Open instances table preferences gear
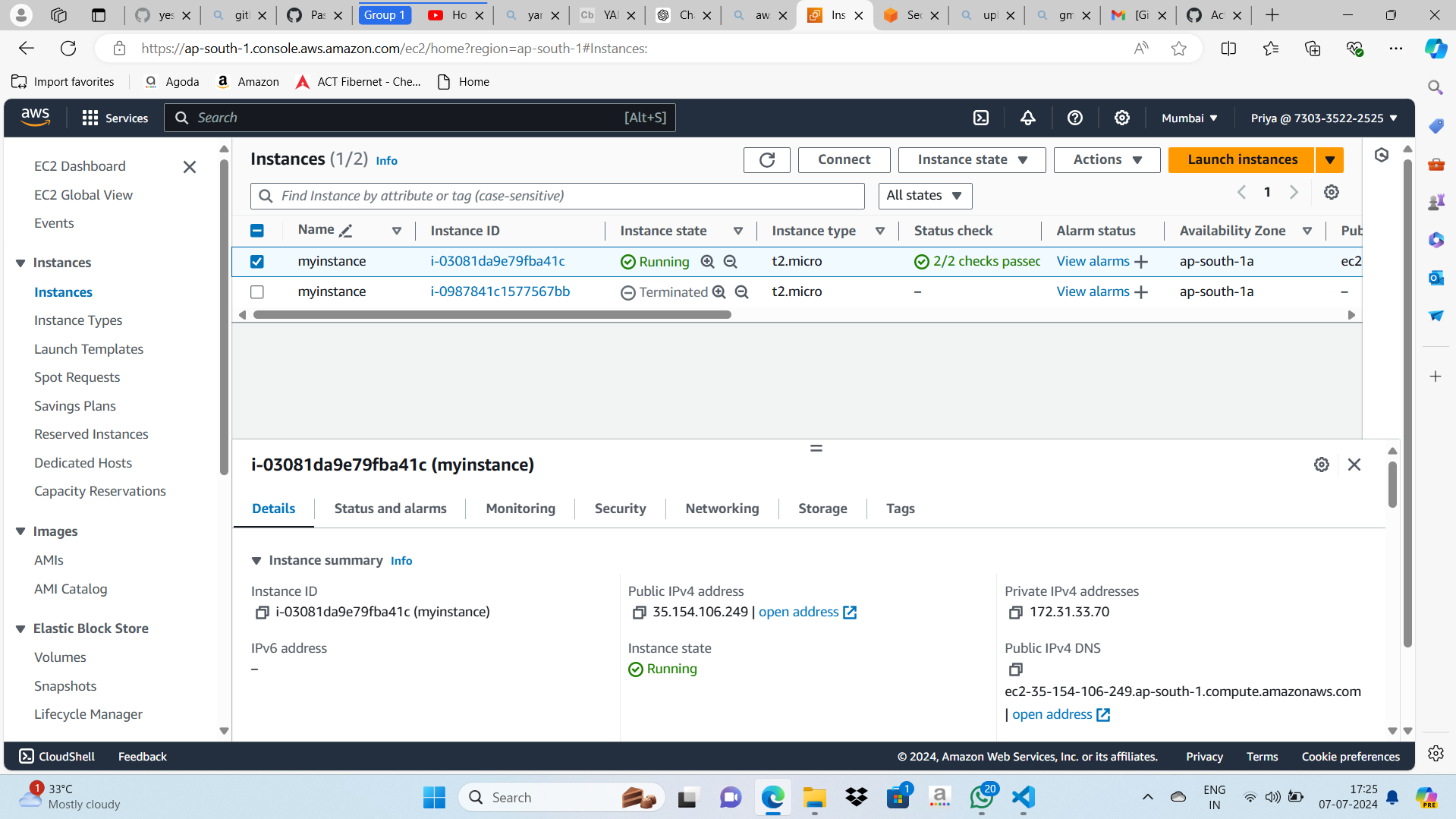This screenshot has width=1456, height=819. pos(1332,192)
